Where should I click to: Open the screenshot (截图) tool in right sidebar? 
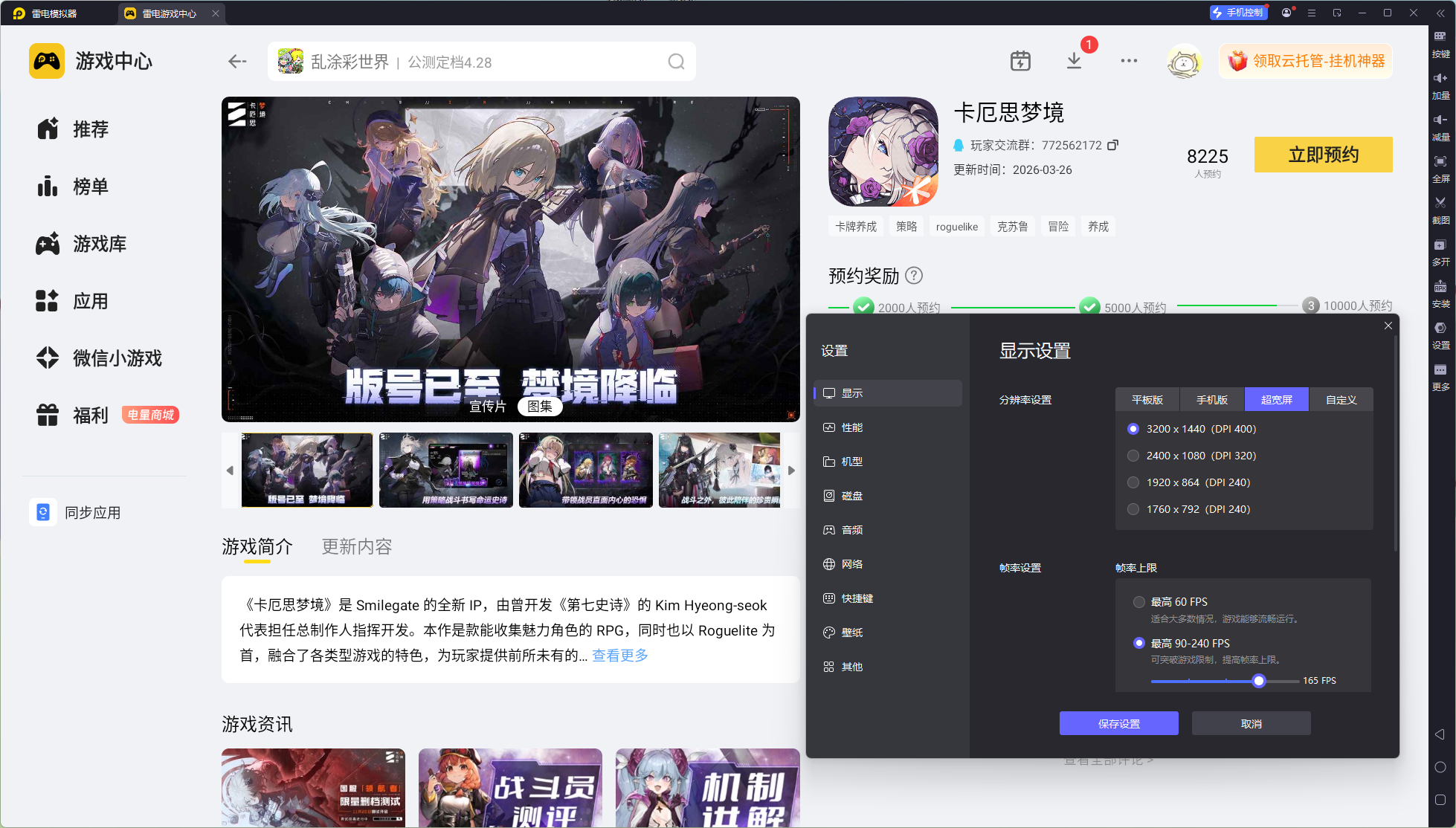pos(1440,208)
